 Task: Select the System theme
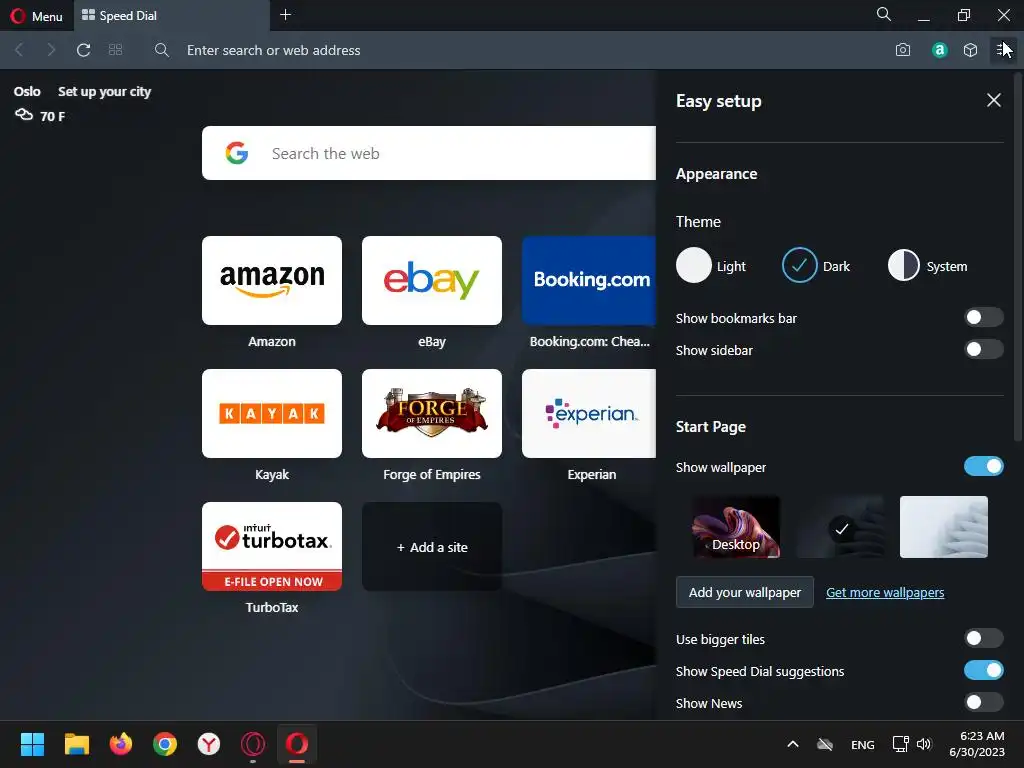[x=927, y=265]
